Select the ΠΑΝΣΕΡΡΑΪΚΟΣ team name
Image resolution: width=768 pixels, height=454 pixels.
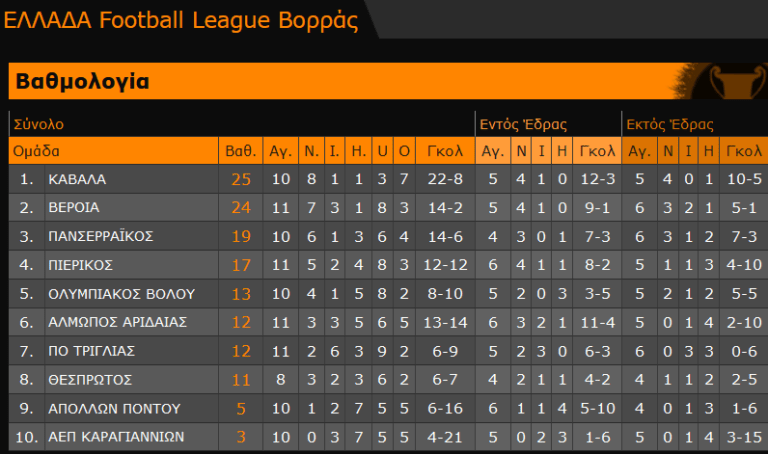click(100, 236)
